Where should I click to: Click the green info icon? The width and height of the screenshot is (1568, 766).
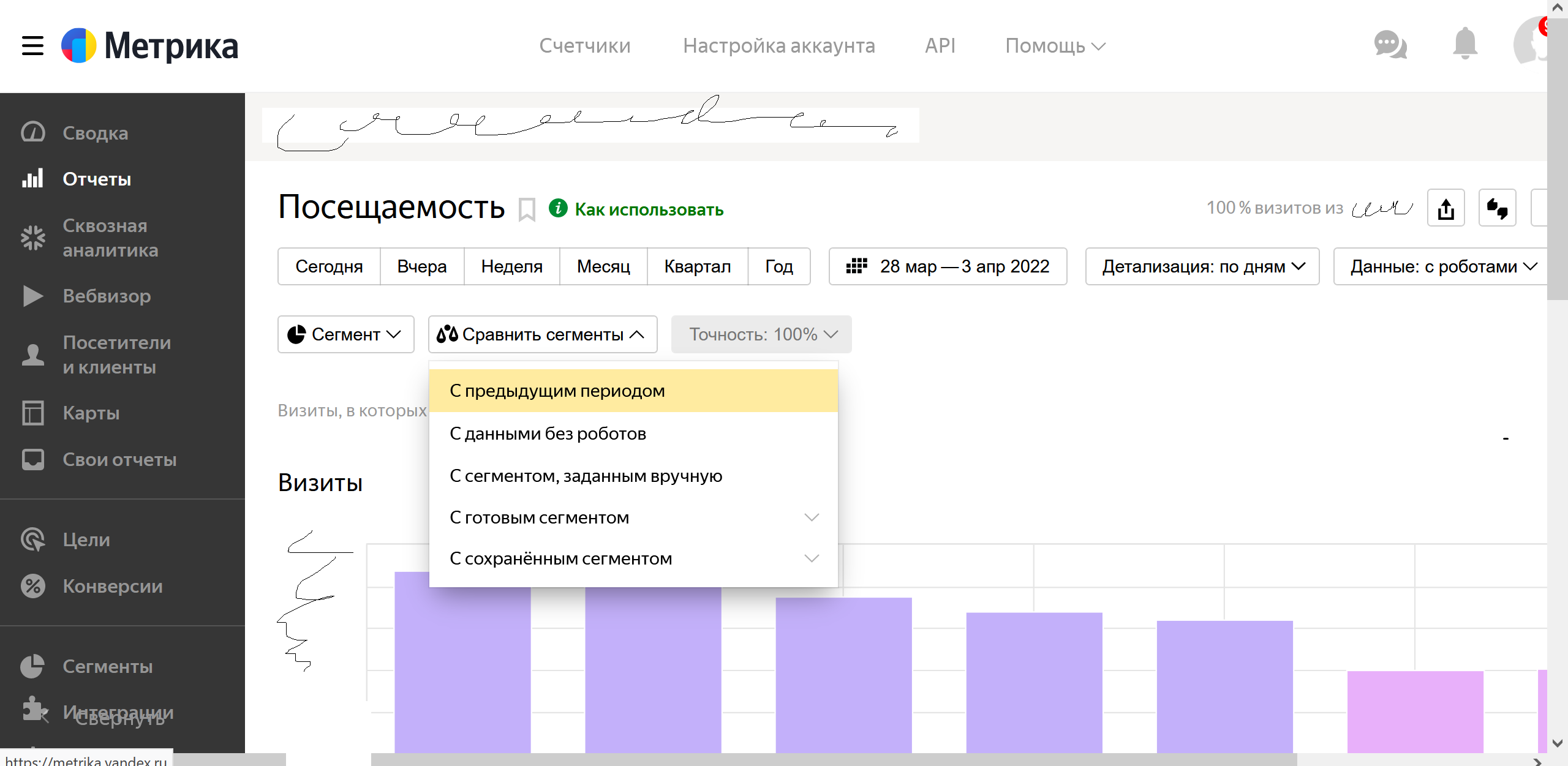(558, 208)
